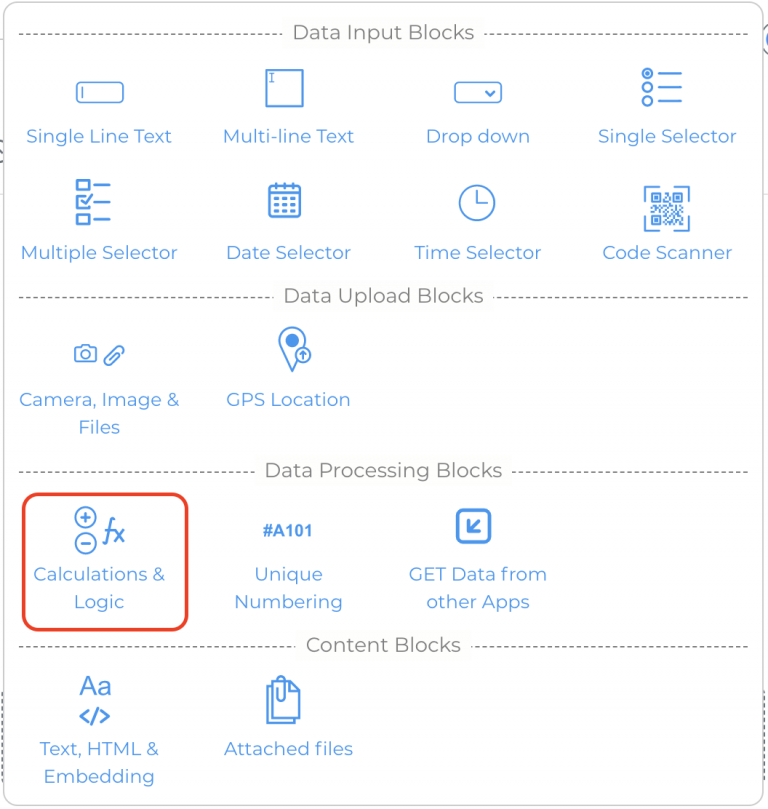Pick the Single Selector radio list icon
The width and height of the screenshot is (768, 809).
coord(662,87)
